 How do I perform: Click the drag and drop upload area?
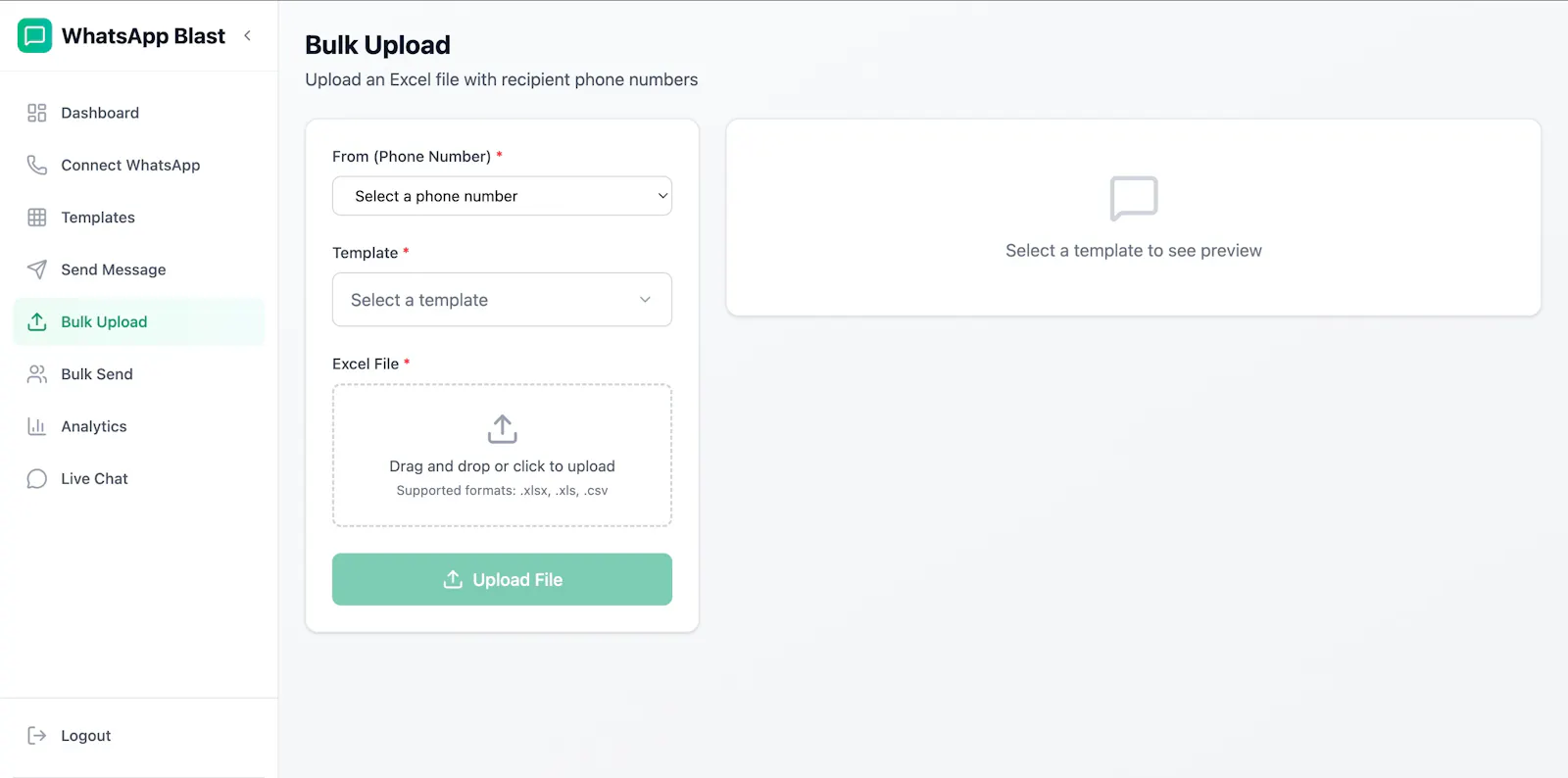[502, 456]
